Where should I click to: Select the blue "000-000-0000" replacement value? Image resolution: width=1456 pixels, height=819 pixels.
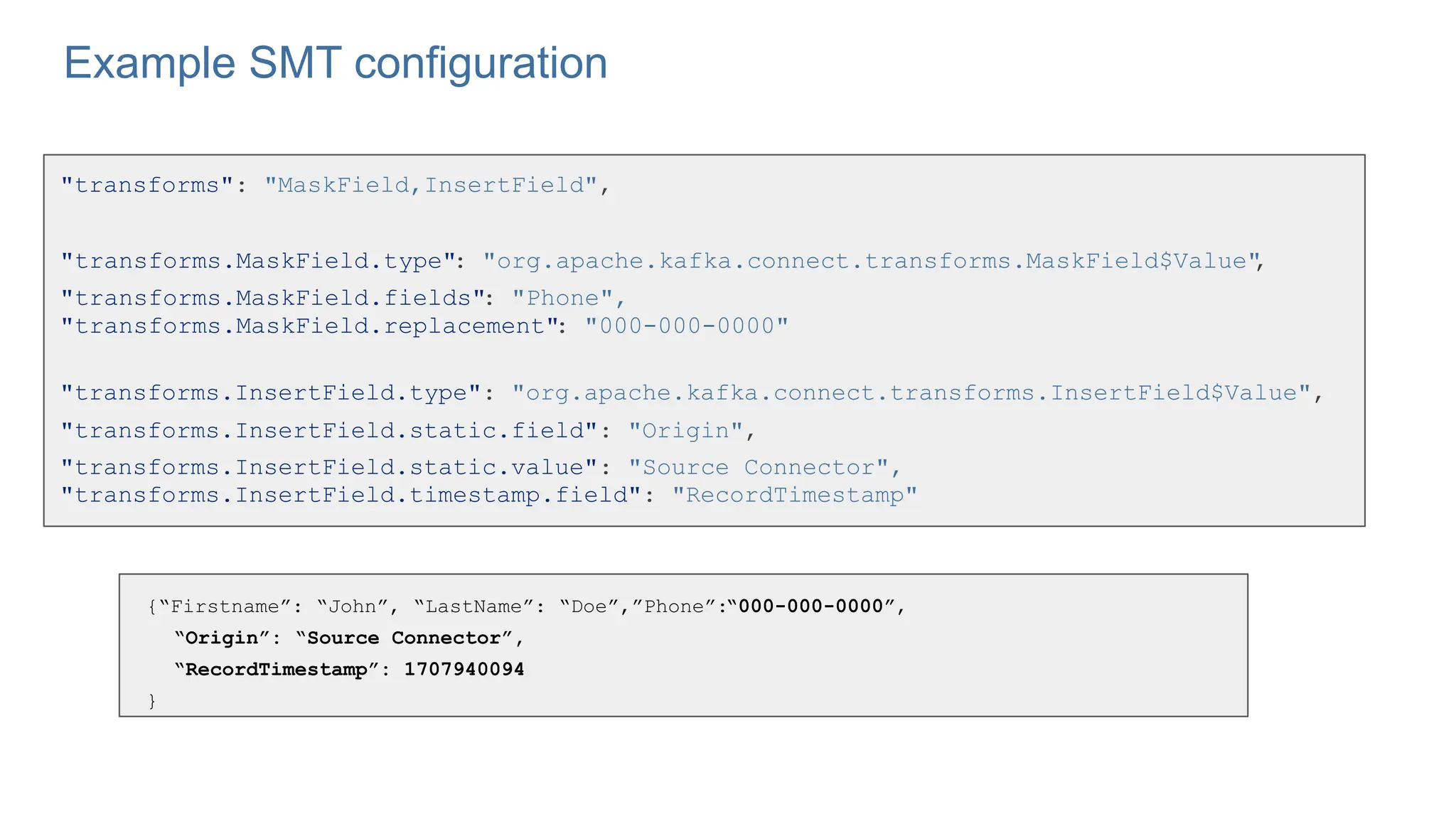pos(687,326)
